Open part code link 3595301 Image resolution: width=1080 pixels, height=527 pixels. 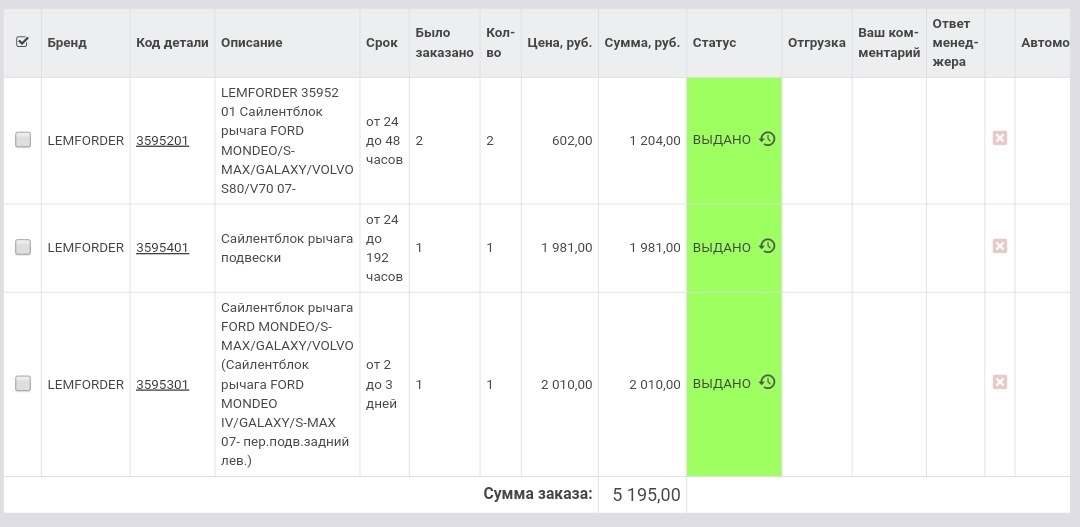click(x=162, y=384)
